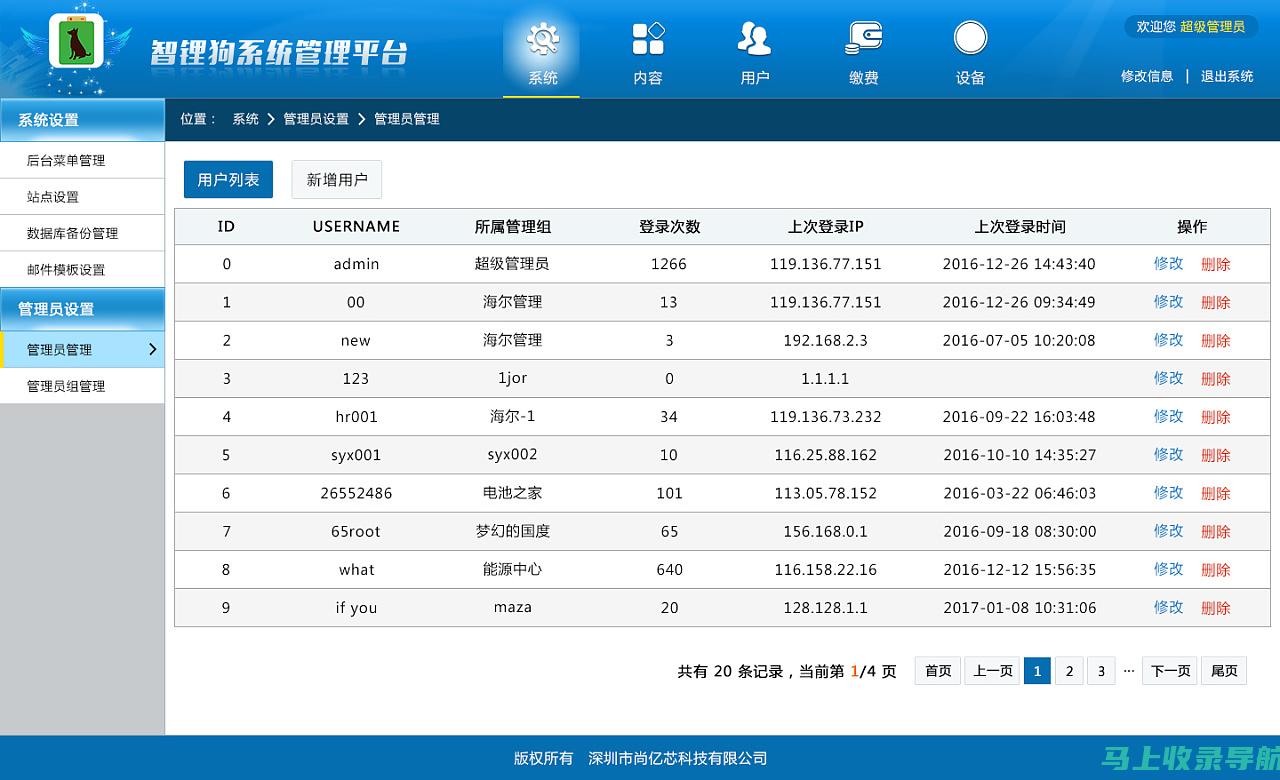
Task: Select page 2 in pagination
Action: coord(1069,671)
